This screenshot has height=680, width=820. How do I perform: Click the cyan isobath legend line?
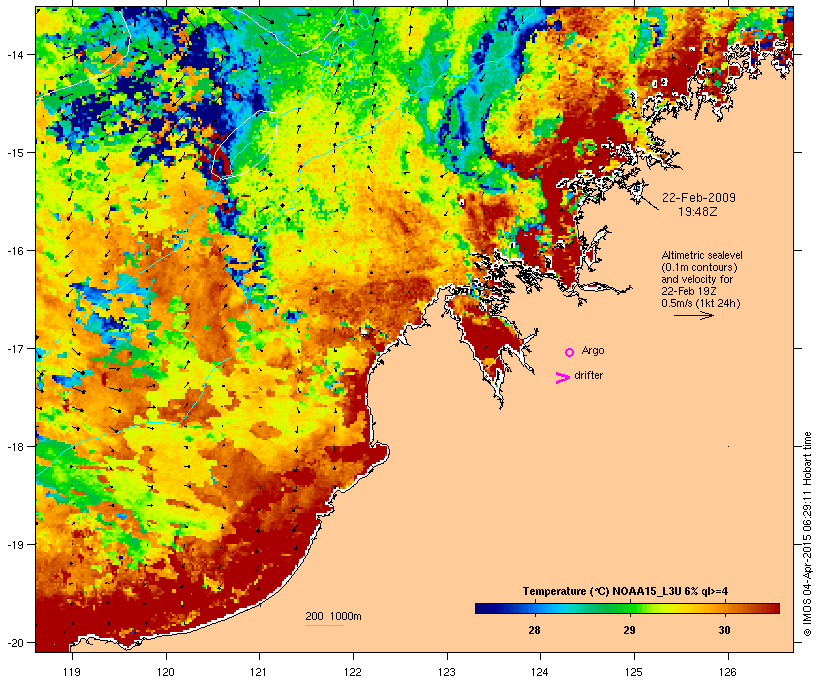324,625
